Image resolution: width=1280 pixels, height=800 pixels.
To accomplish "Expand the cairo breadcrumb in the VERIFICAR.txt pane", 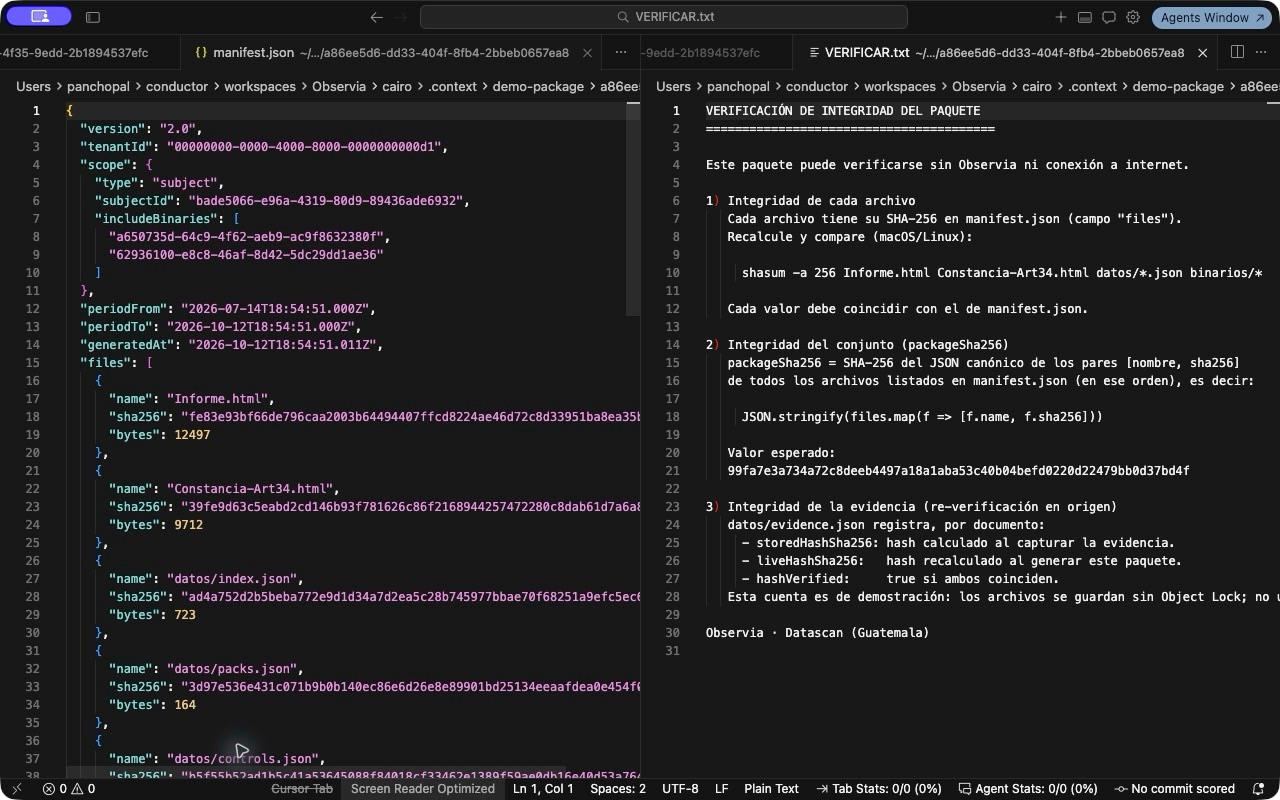I will coord(1037,87).
